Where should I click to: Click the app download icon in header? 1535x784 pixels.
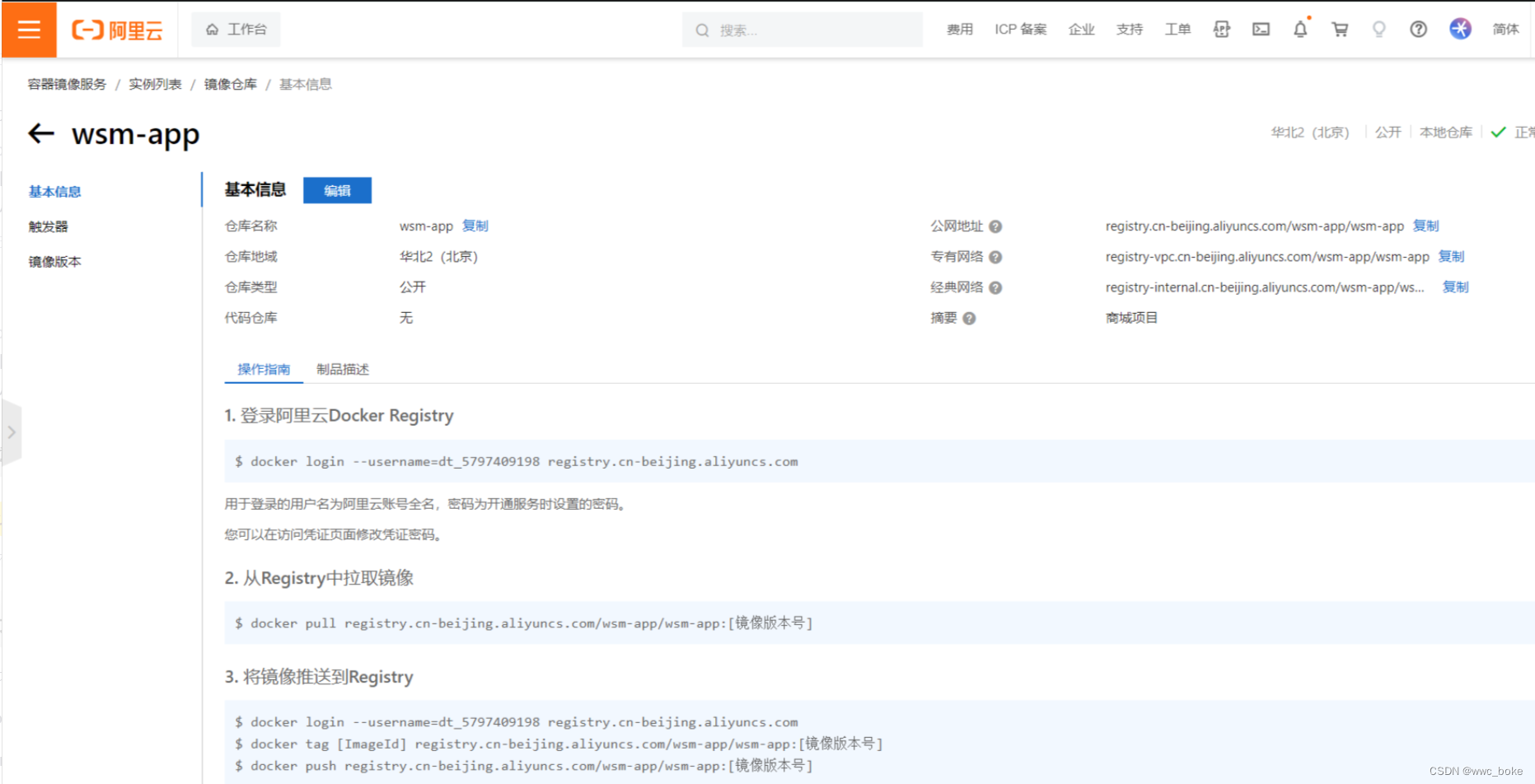[1221, 30]
